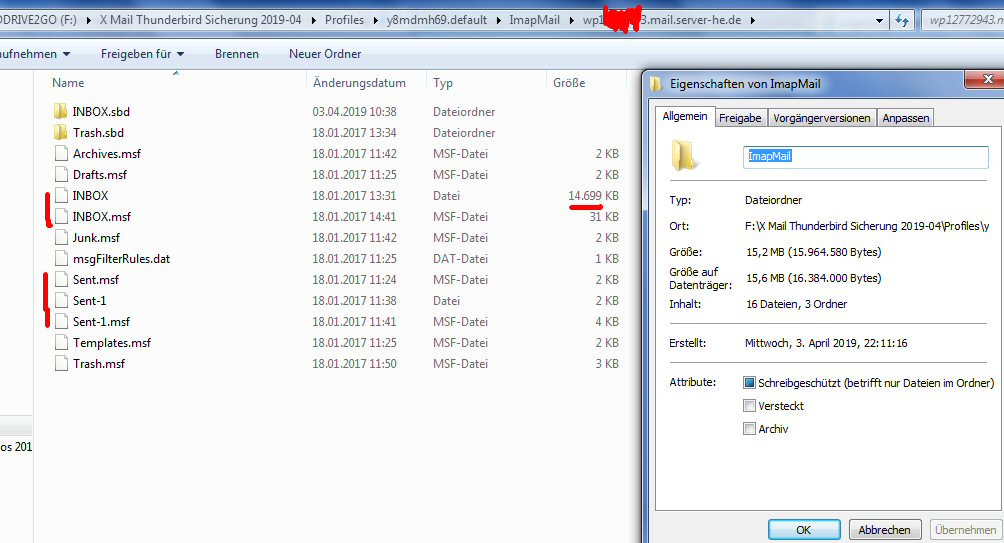Click the ImapMail folder name field
The width and height of the screenshot is (1004, 543).
click(x=866, y=157)
